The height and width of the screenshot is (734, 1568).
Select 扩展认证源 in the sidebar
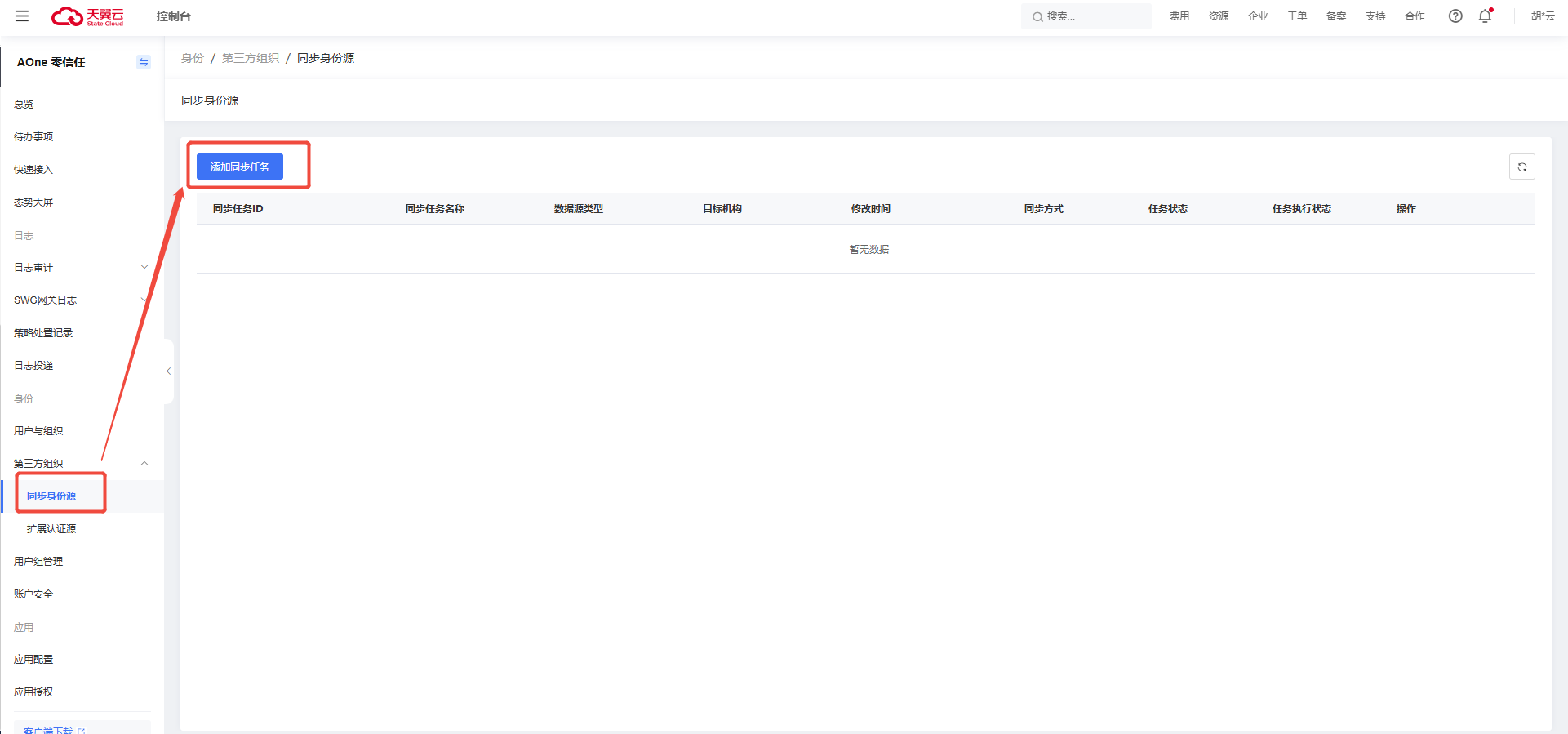(x=51, y=529)
